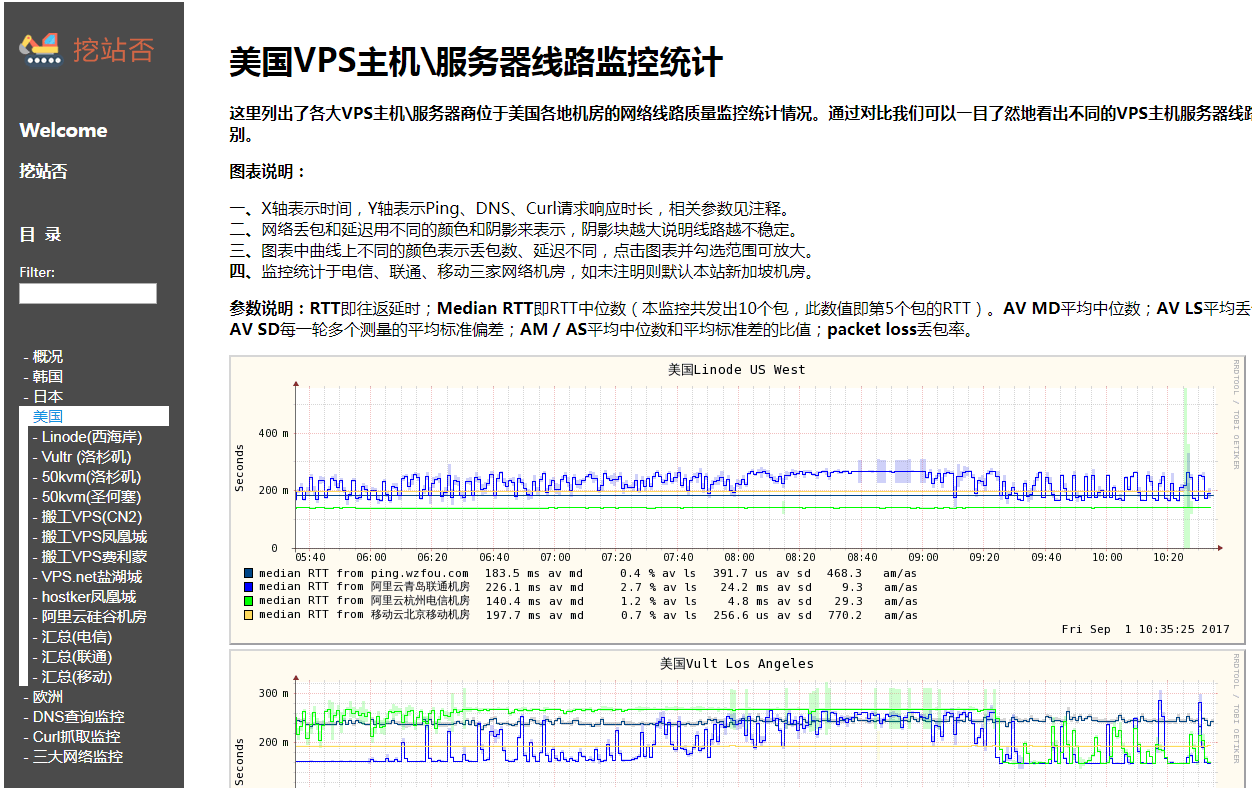Image resolution: width=1252 pixels, height=788 pixels.
Task: Collapse the 美国 section in sidebar
Action: tap(48, 417)
